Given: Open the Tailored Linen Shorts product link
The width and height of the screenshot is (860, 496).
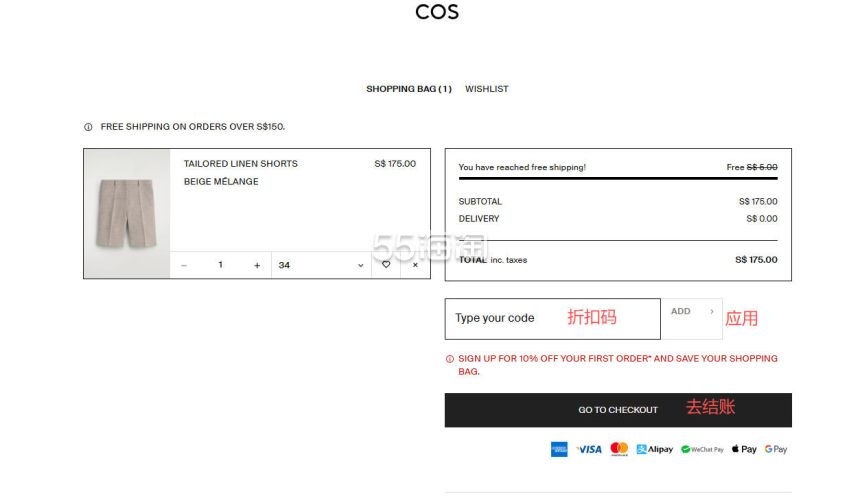Looking at the screenshot, I should tap(241, 164).
